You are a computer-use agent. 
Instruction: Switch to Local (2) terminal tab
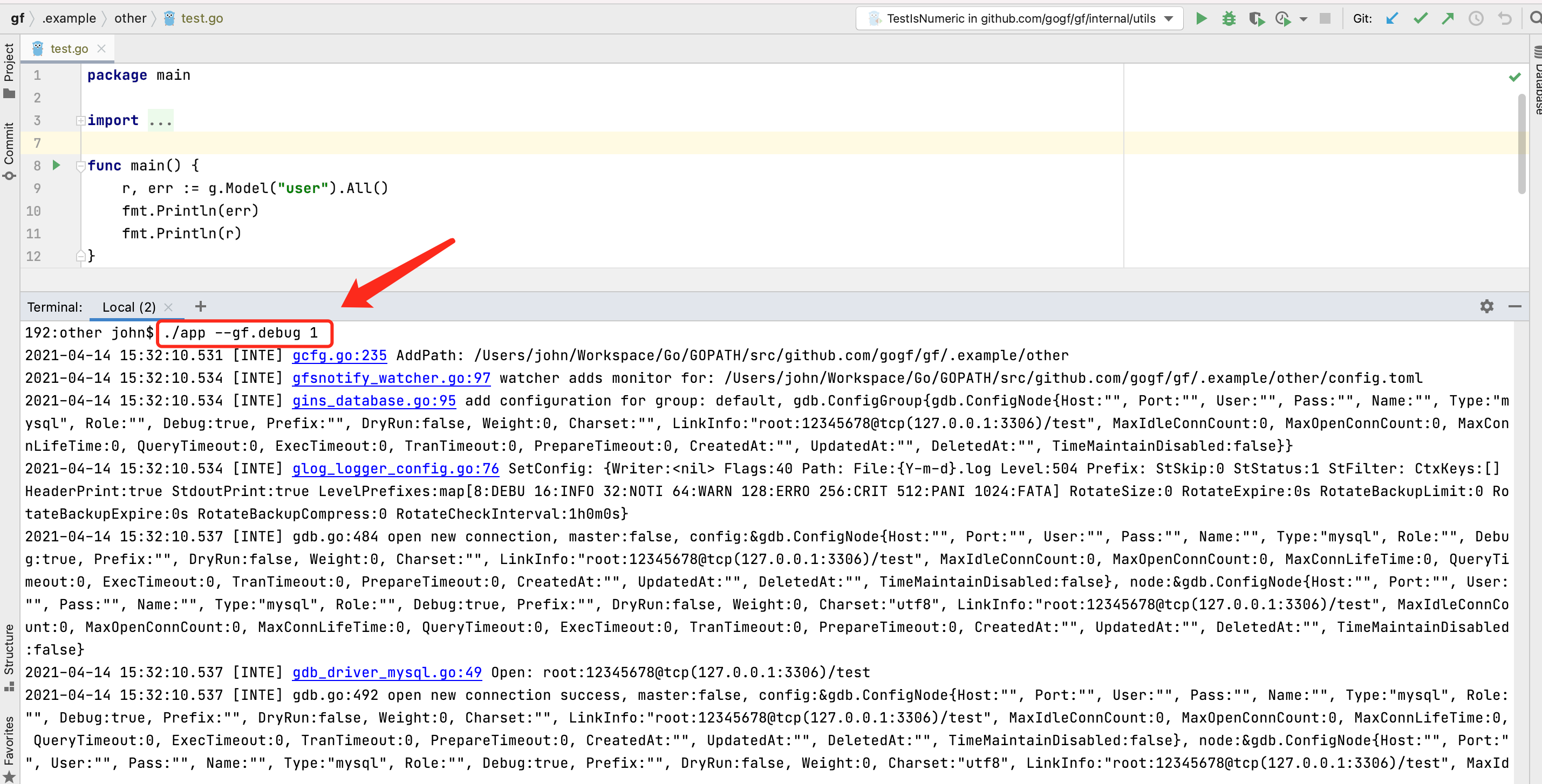click(x=129, y=307)
